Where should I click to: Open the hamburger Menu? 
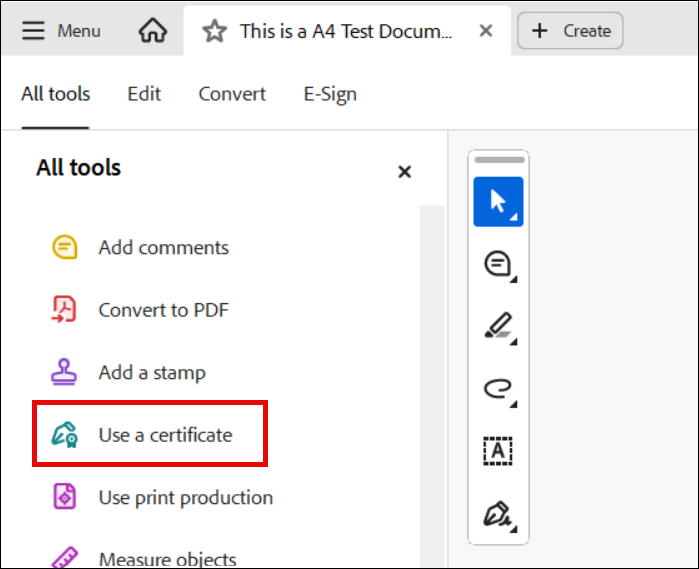coord(61,31)
